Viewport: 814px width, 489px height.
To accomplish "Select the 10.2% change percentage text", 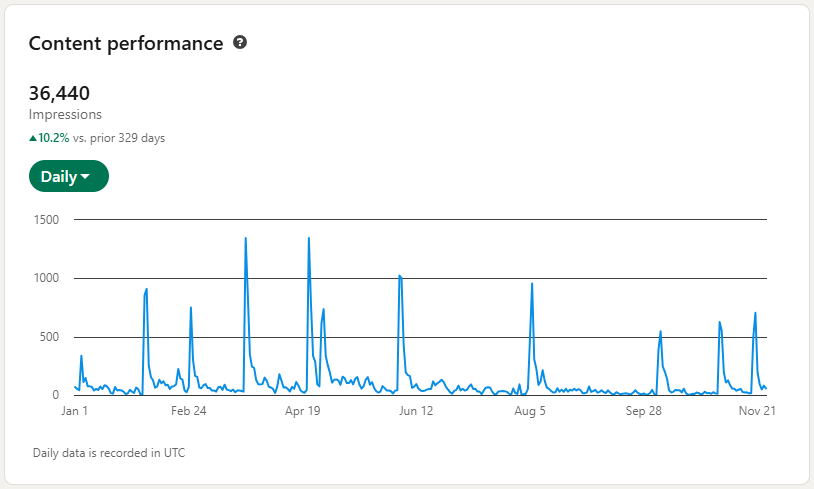I will coord(54,138).
